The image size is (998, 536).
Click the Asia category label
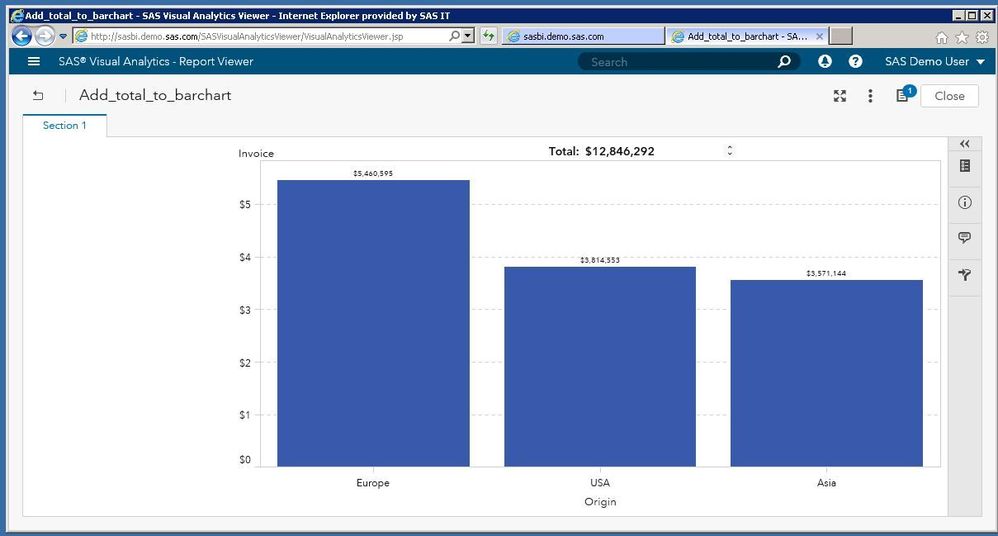826,483
